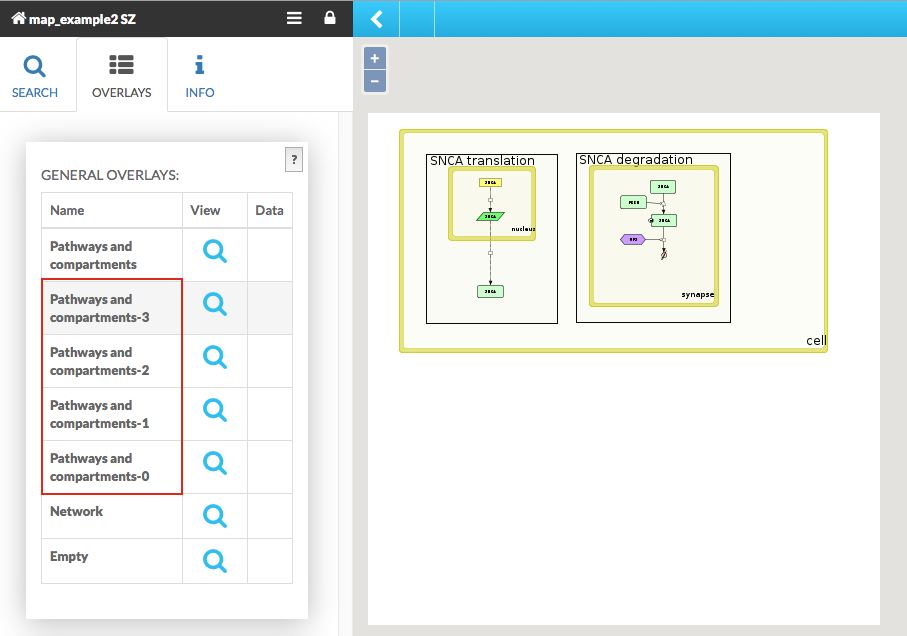The image size is (907, 636).
Task: Click the SNCA translation pathway on map
Action: tap(482, 160)
